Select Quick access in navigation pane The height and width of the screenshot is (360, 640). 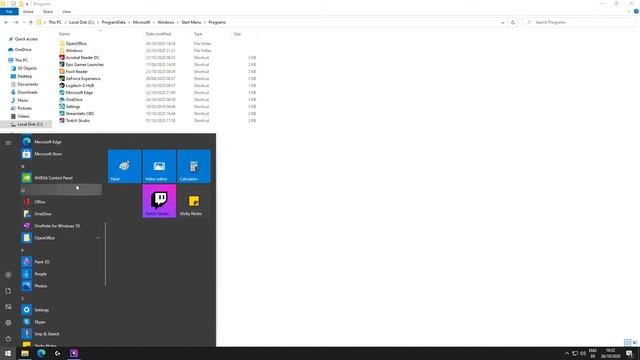(x=26, y=39)
